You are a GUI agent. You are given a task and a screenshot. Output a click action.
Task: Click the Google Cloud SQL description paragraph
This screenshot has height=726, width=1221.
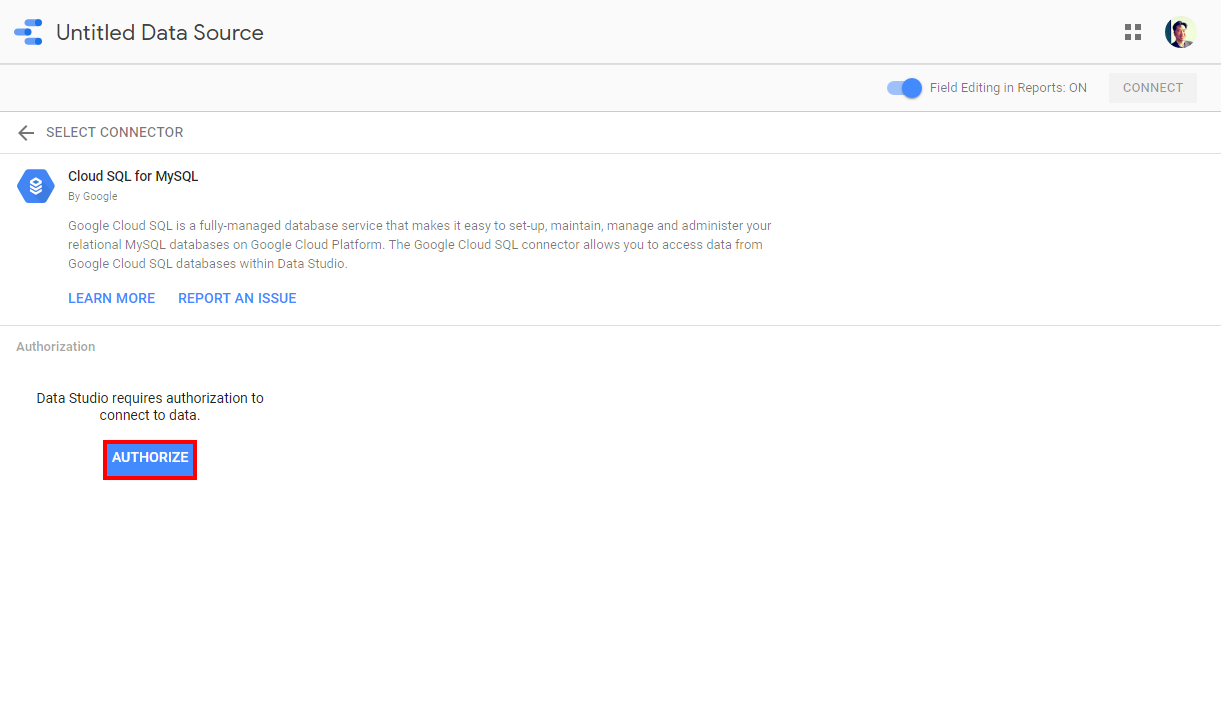(419, 245)
